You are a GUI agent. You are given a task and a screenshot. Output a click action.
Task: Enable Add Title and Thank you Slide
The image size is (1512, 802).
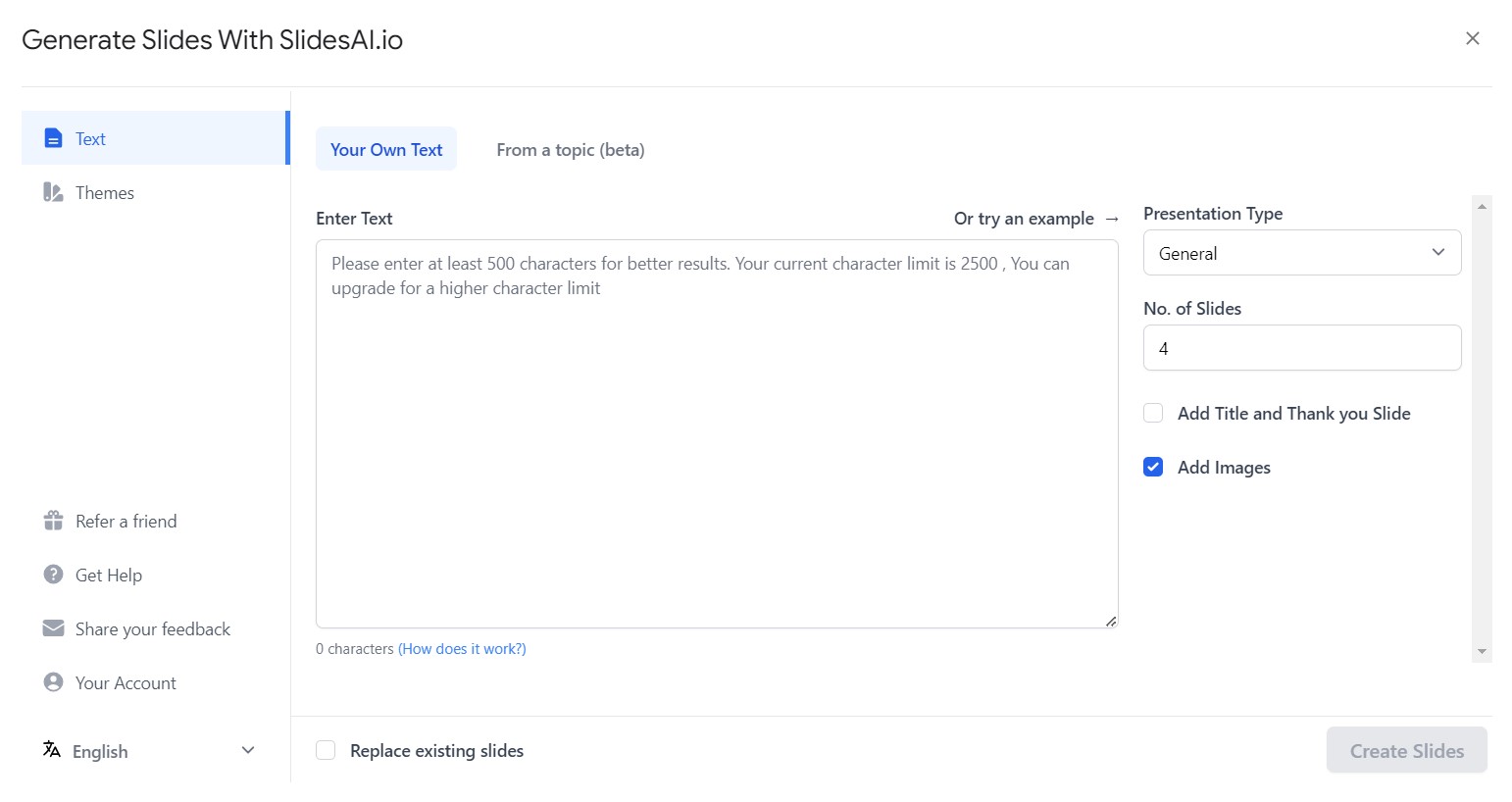point(1152,413)
